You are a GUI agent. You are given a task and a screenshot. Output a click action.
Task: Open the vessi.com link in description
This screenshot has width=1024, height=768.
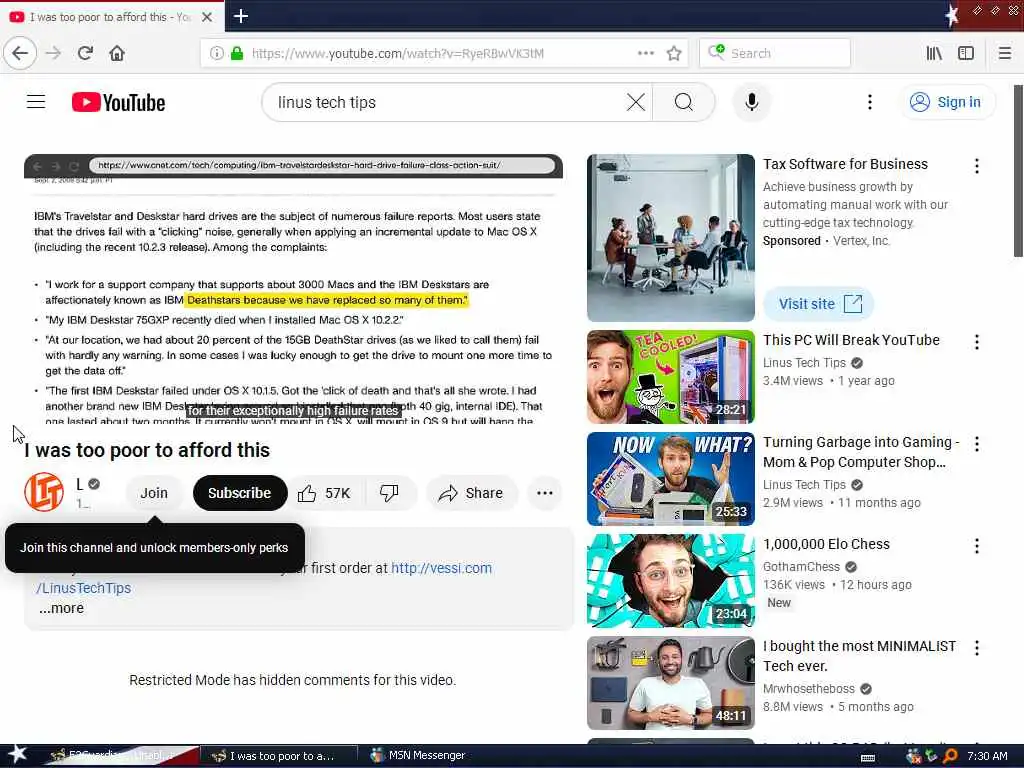[x=441, y=568]
